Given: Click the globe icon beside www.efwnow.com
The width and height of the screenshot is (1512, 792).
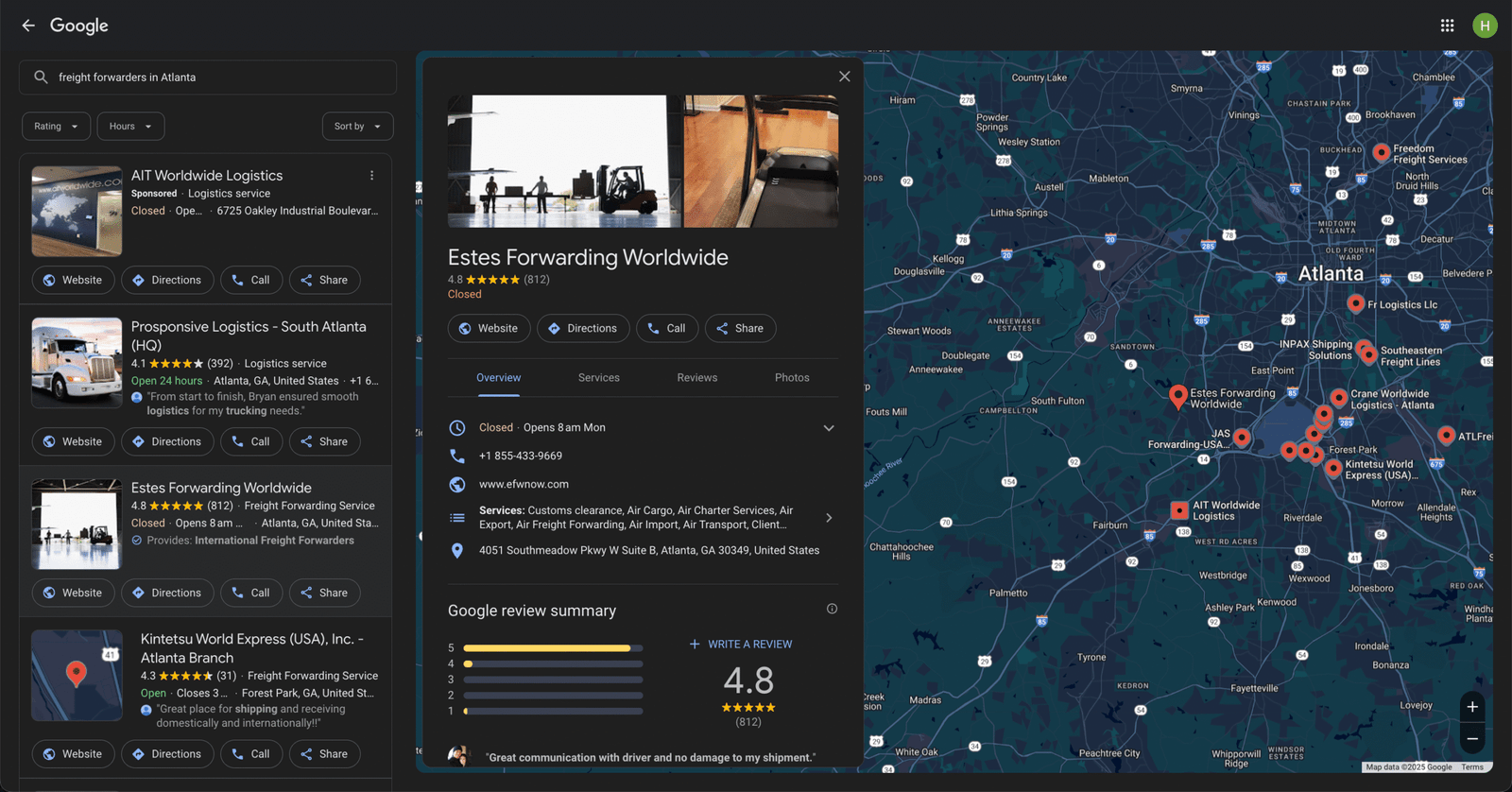Looking at the screenshot, I should (x=457, y=484).
